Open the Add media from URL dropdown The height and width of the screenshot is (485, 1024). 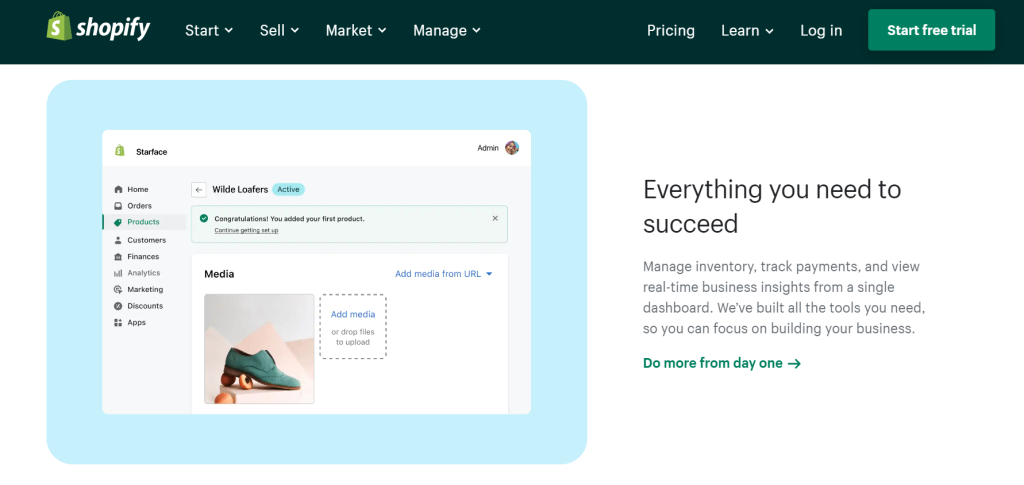pos(443,274)
